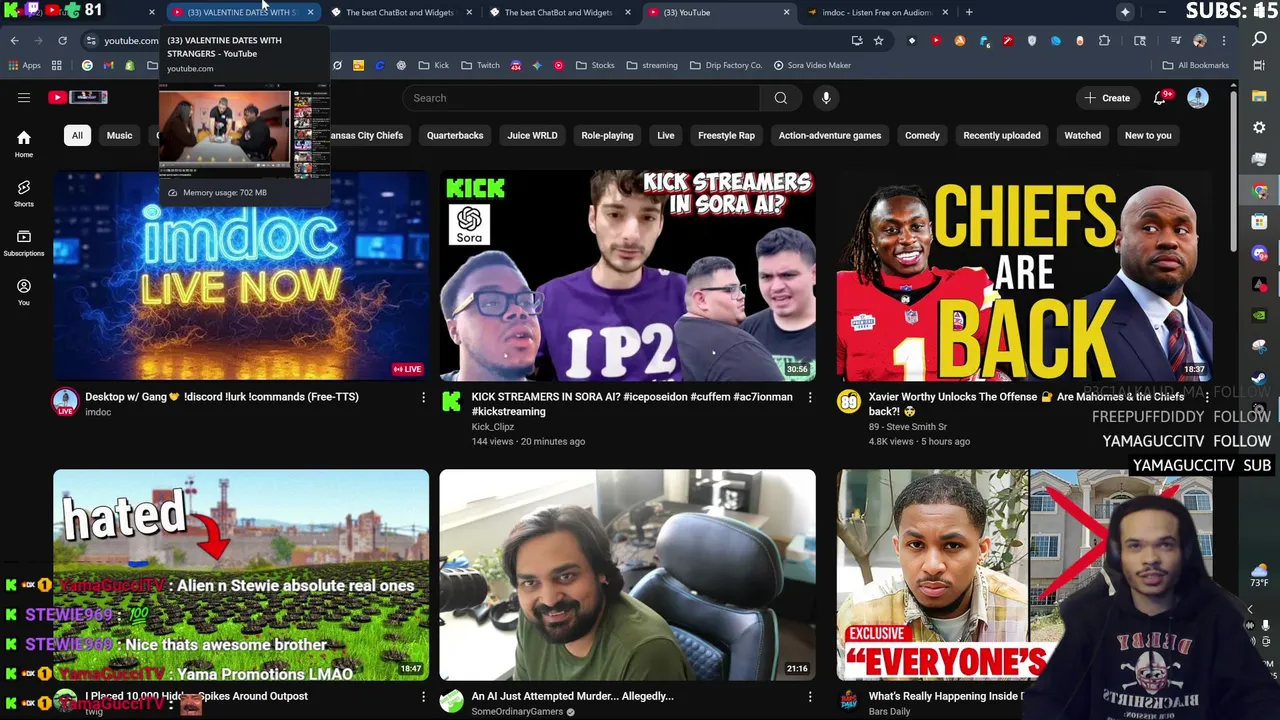Open the media control icon in Chrome's toolbar
The height and width of the screenshot is (720, 1280).
pos(1175,41)
